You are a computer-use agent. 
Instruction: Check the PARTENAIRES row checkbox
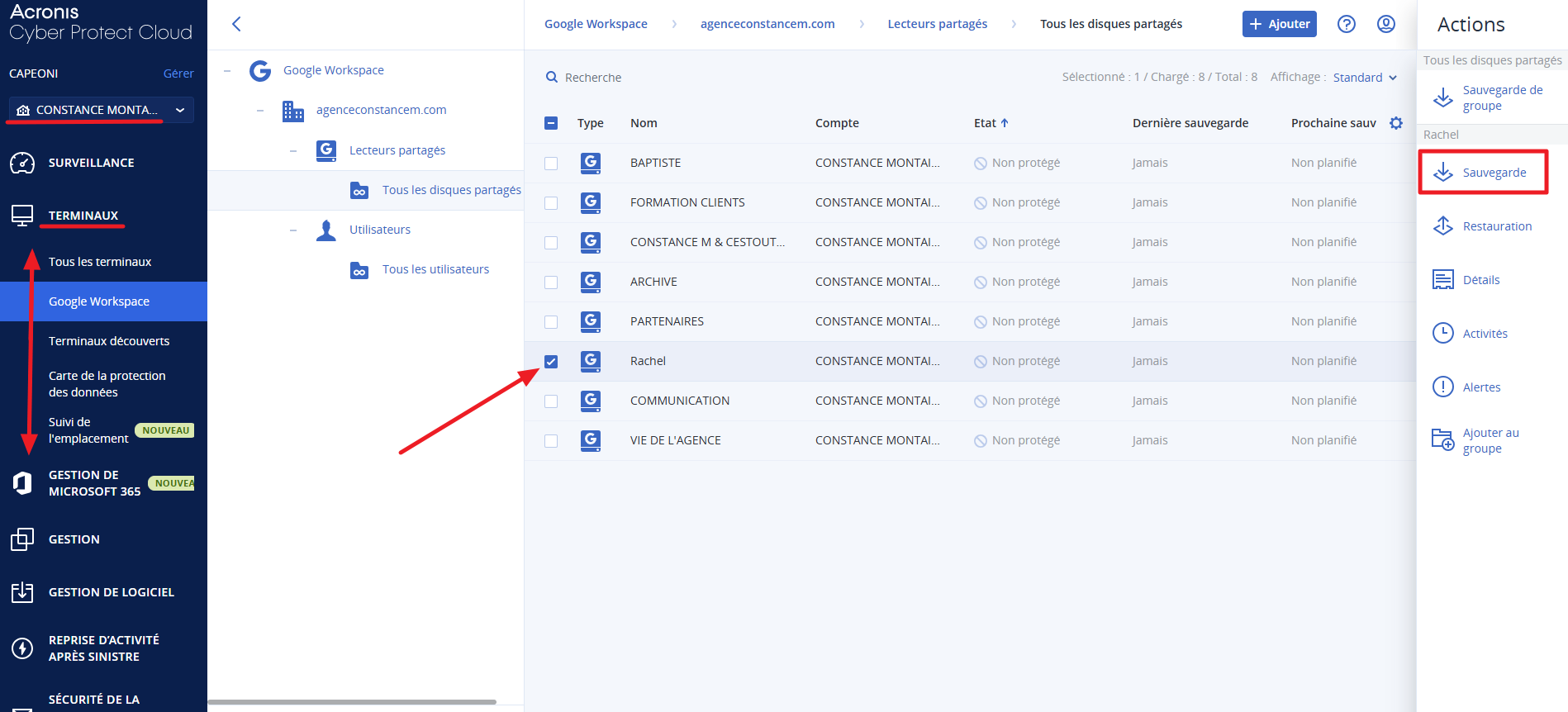point(551,322)
